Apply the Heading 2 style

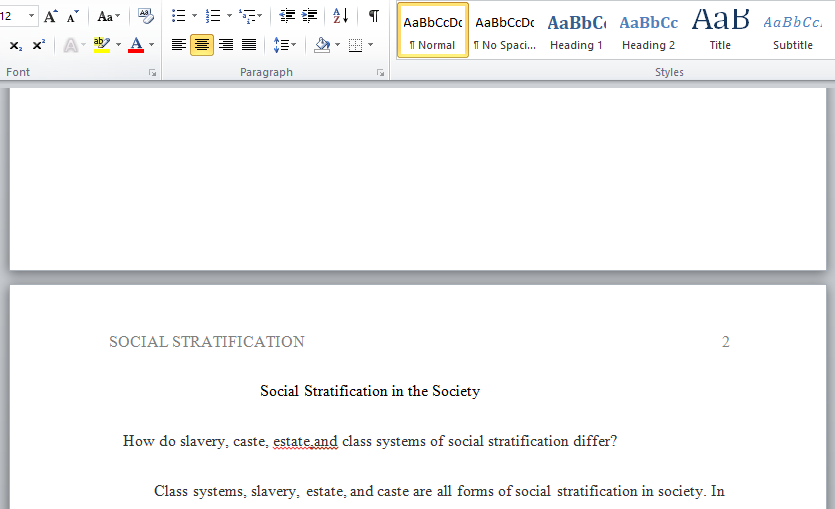649,30
